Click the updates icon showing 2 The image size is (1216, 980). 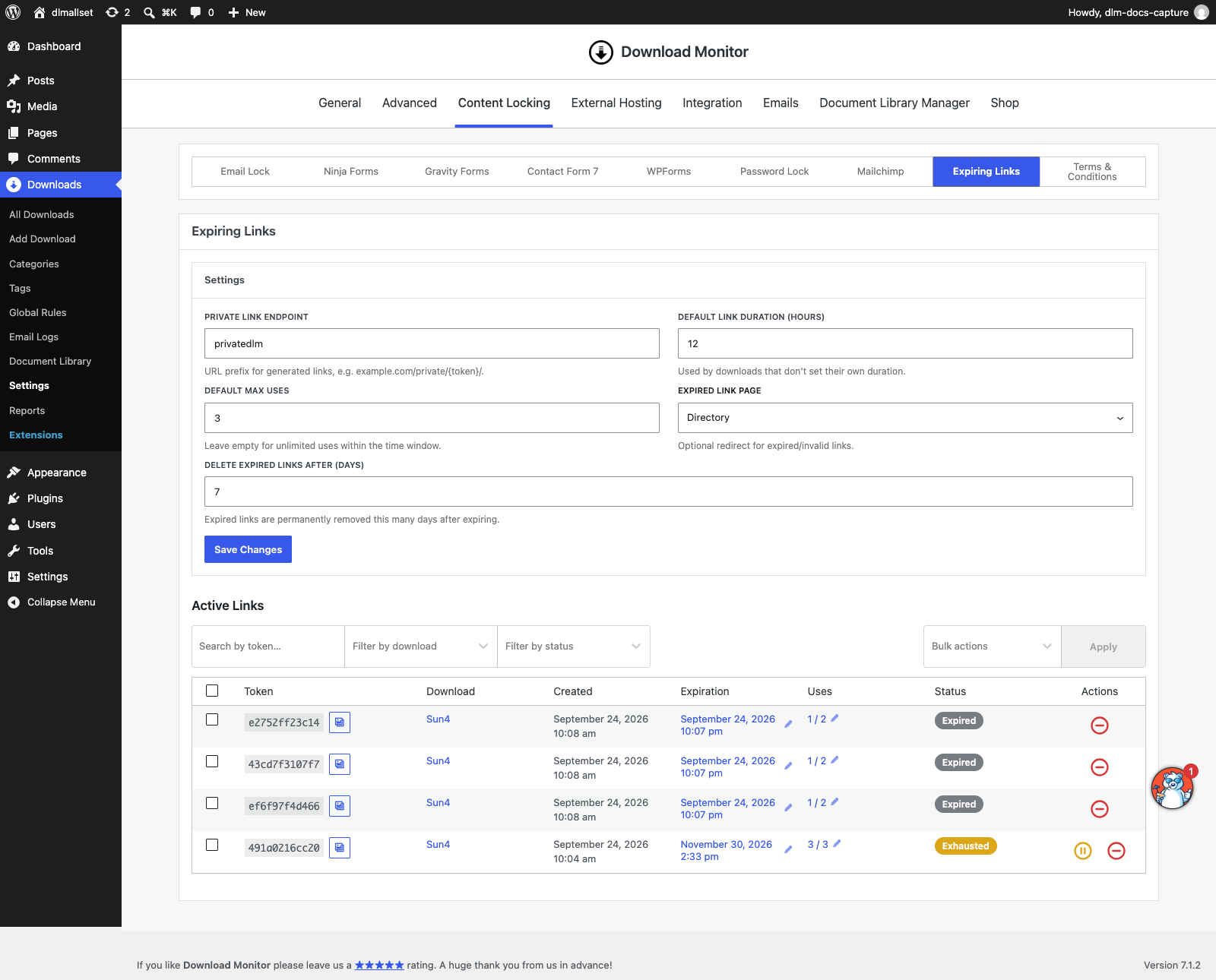112,12
